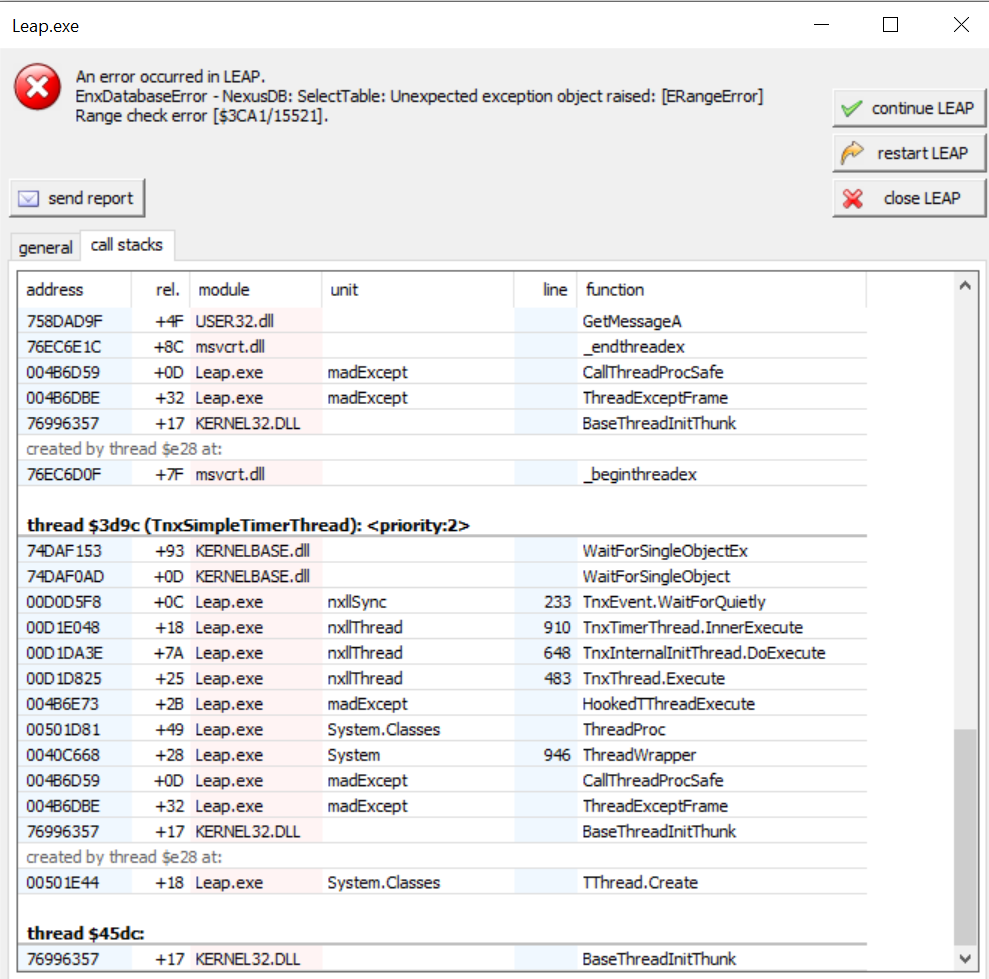Click the restart LEAP button

tap(908, 153)
